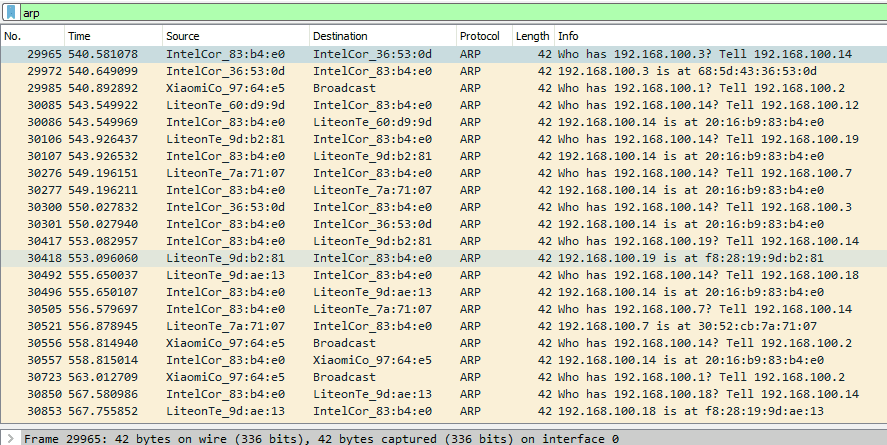Sort by the Protocol column header
This screenshot has height=445, width=887.
click(482, 36)
